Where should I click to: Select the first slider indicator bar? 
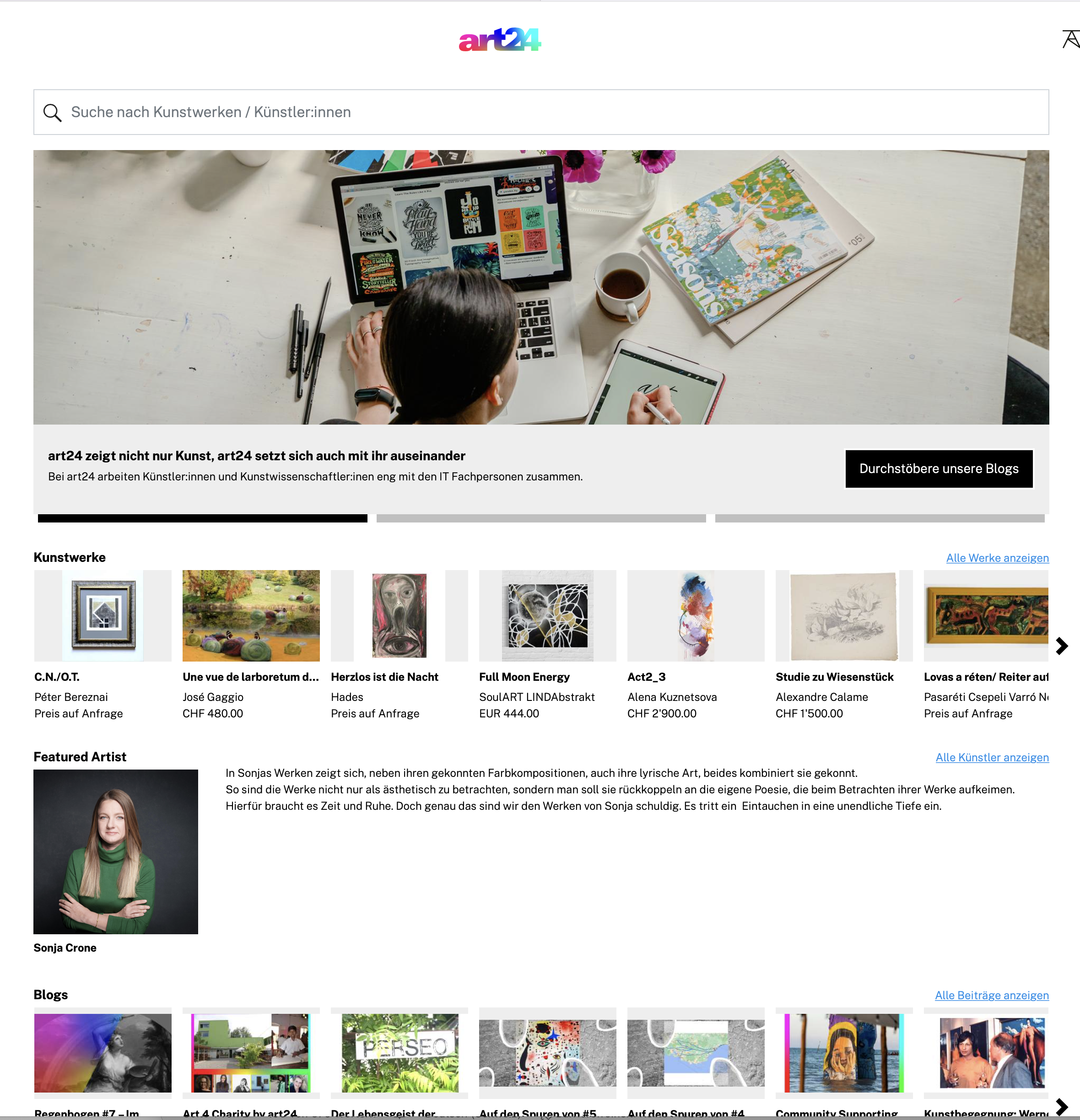point(202,518)
